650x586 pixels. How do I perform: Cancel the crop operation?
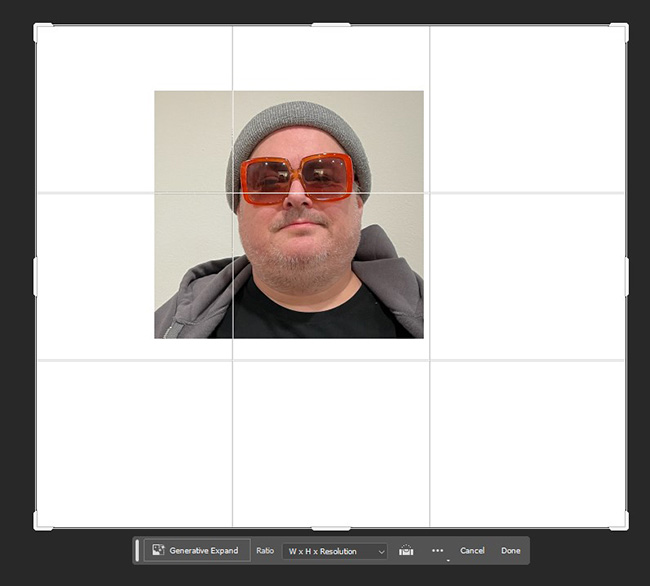472,551
